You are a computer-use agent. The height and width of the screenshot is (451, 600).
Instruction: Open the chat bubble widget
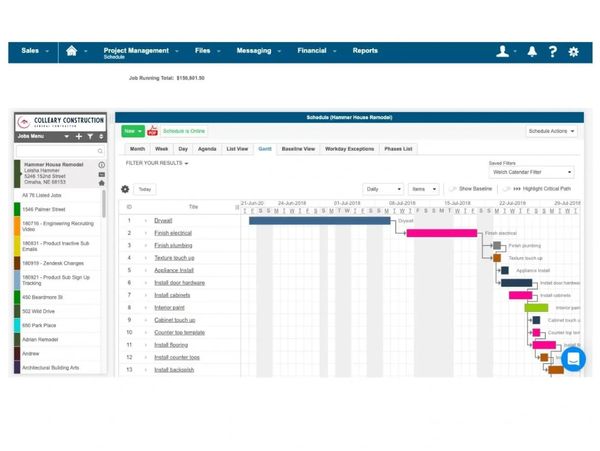click(573, 359)
